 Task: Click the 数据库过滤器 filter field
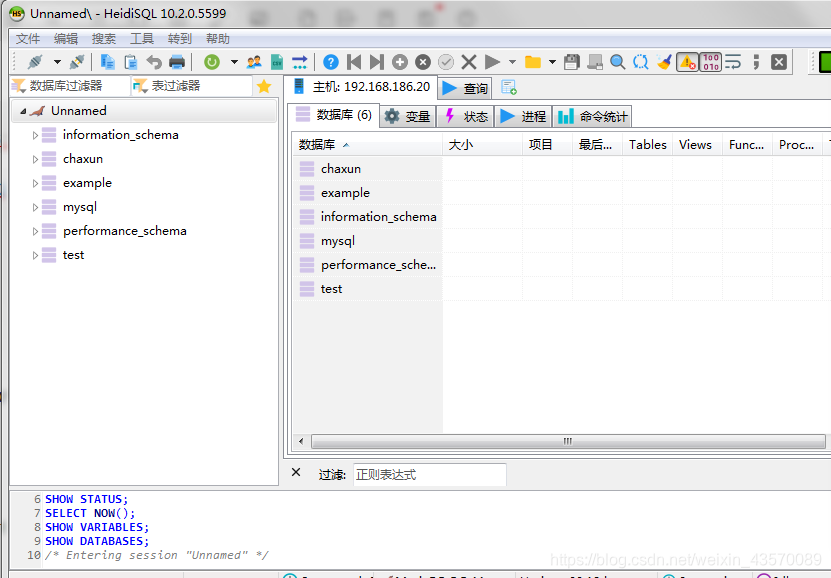pos(70,86)
